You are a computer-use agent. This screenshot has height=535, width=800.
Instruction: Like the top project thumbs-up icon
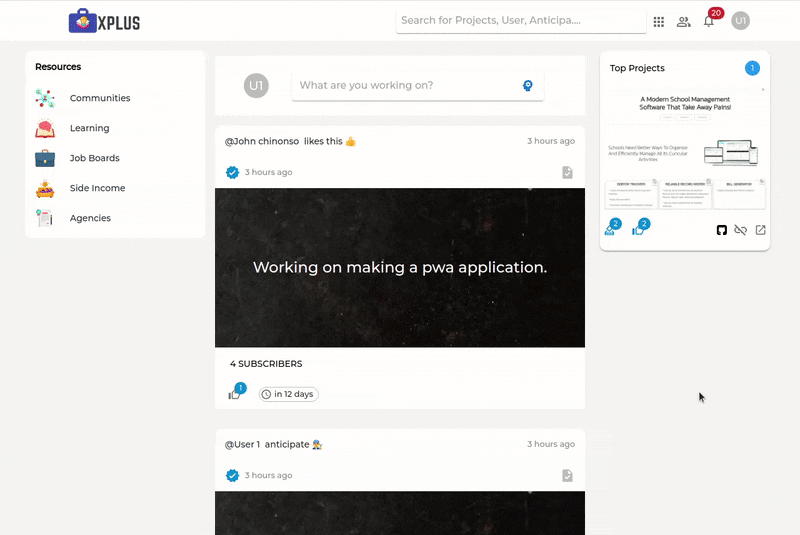637,231
